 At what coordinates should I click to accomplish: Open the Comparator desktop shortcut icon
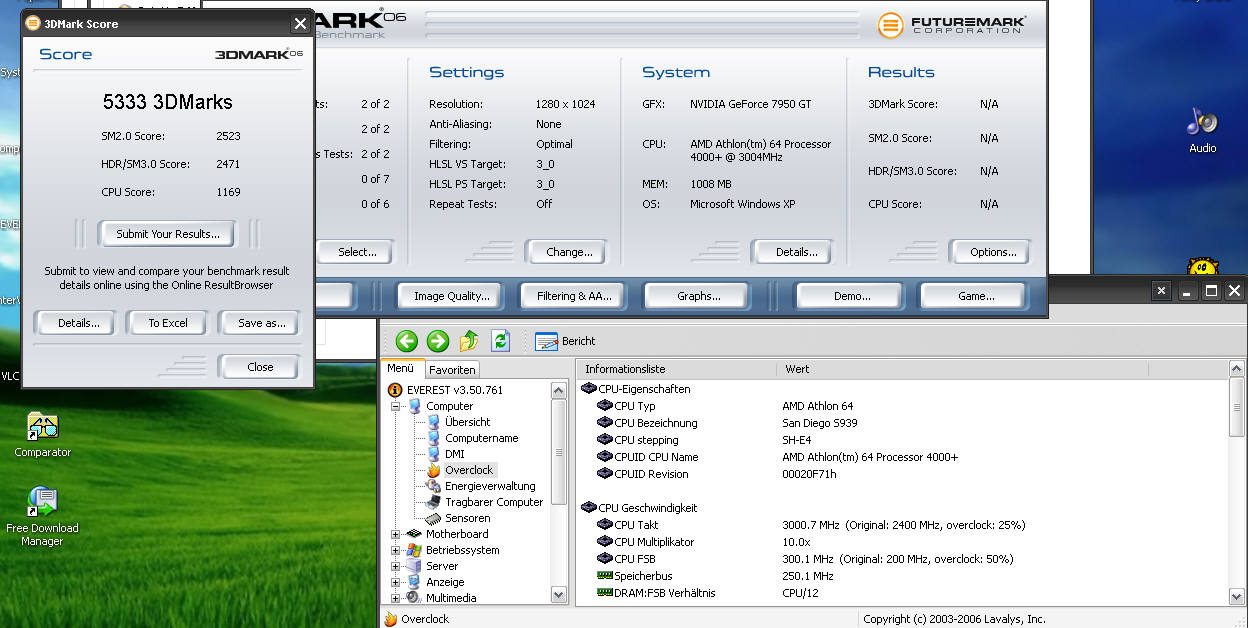(x=43, y=426)
